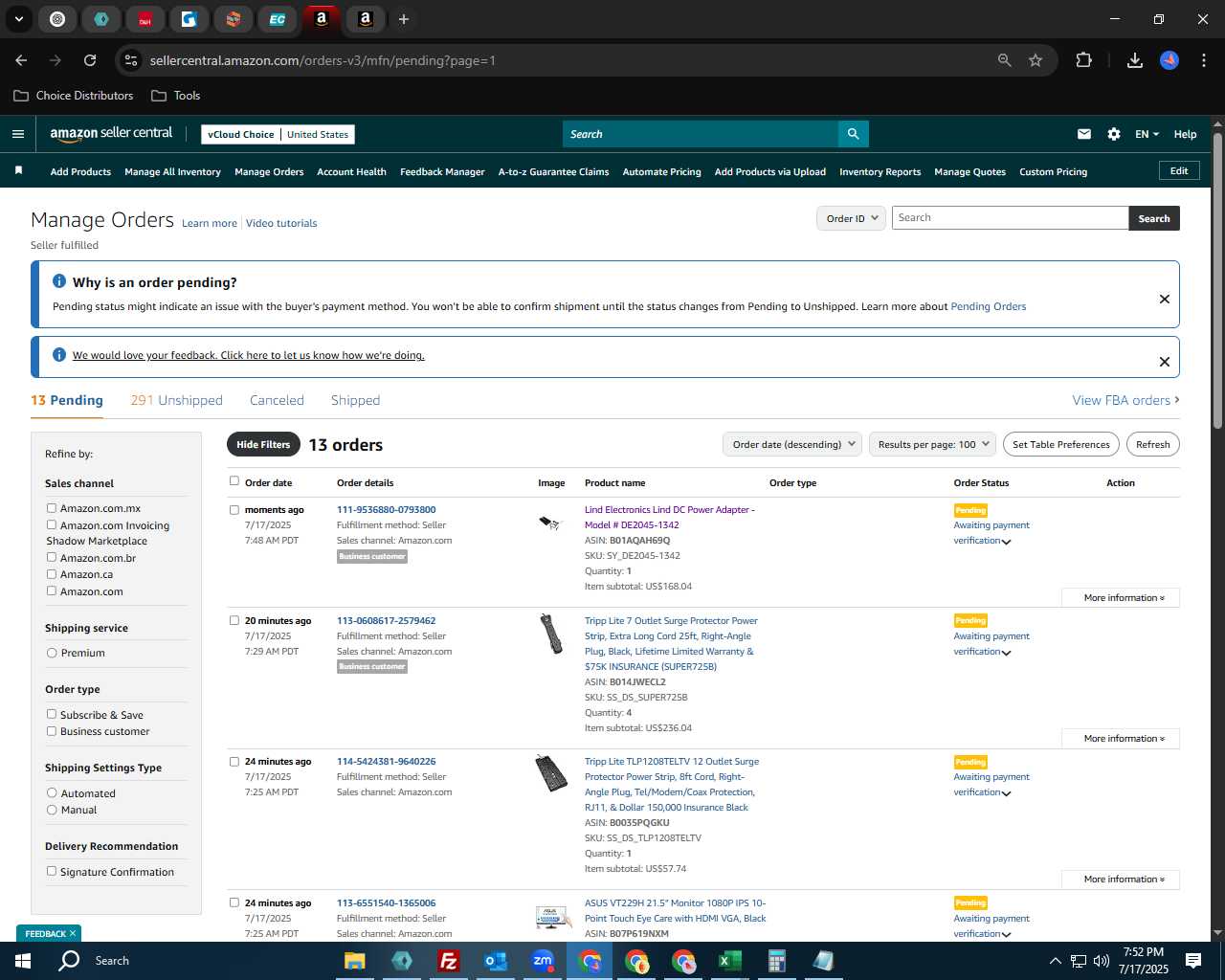Open the browser extensions puzzle icon

[x=1083, y=60]
